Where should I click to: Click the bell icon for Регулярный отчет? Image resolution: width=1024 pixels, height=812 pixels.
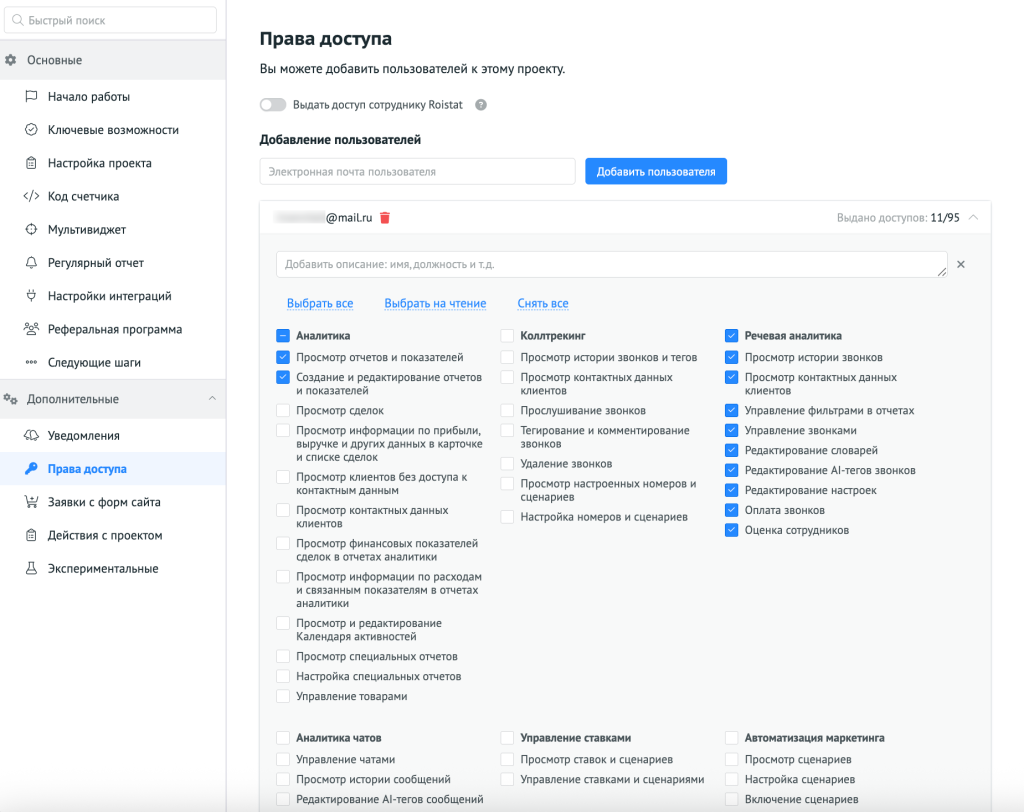[x=31, y=263]
